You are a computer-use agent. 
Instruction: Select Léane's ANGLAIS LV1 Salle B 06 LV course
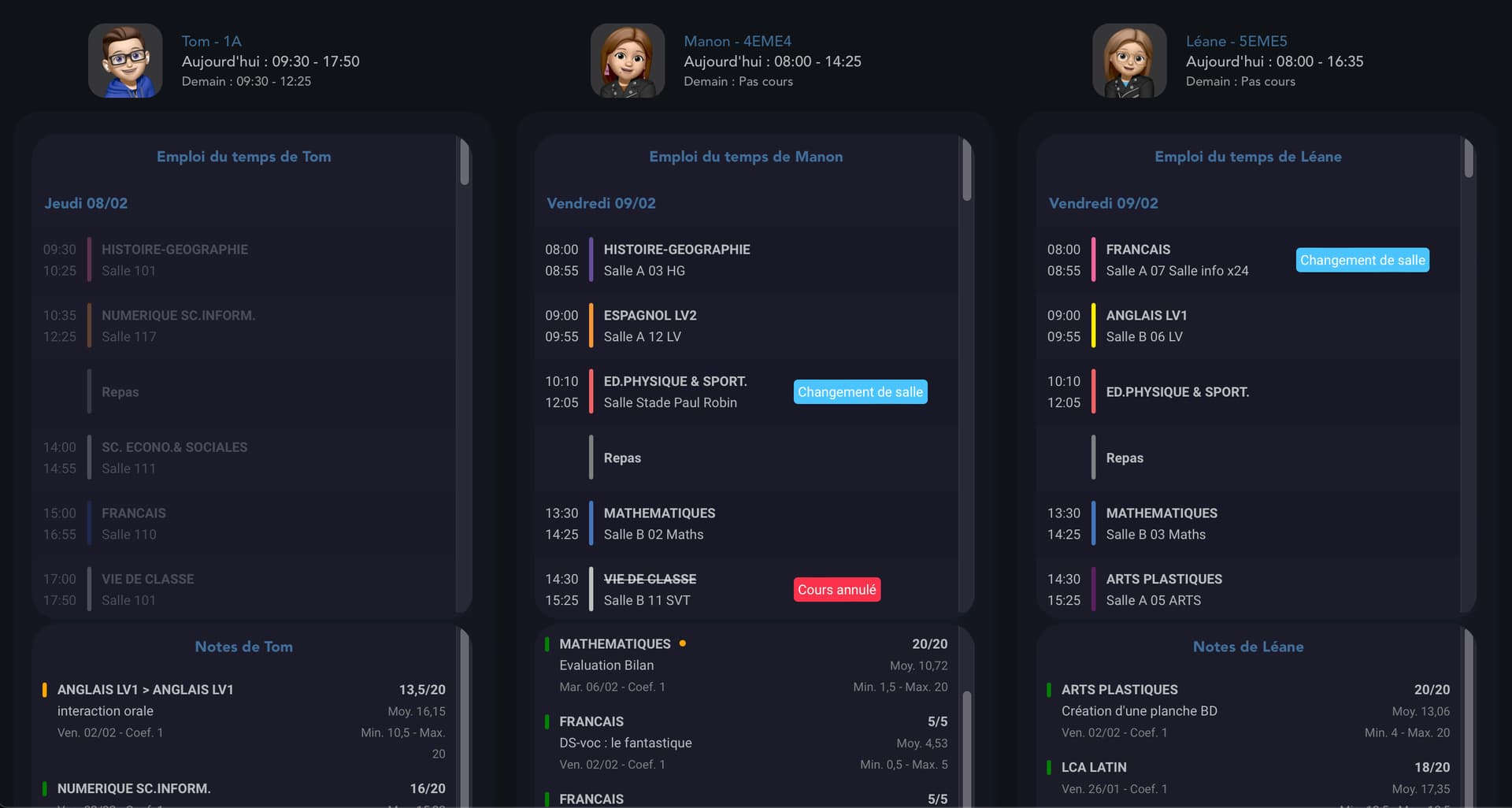[1248, 326]
